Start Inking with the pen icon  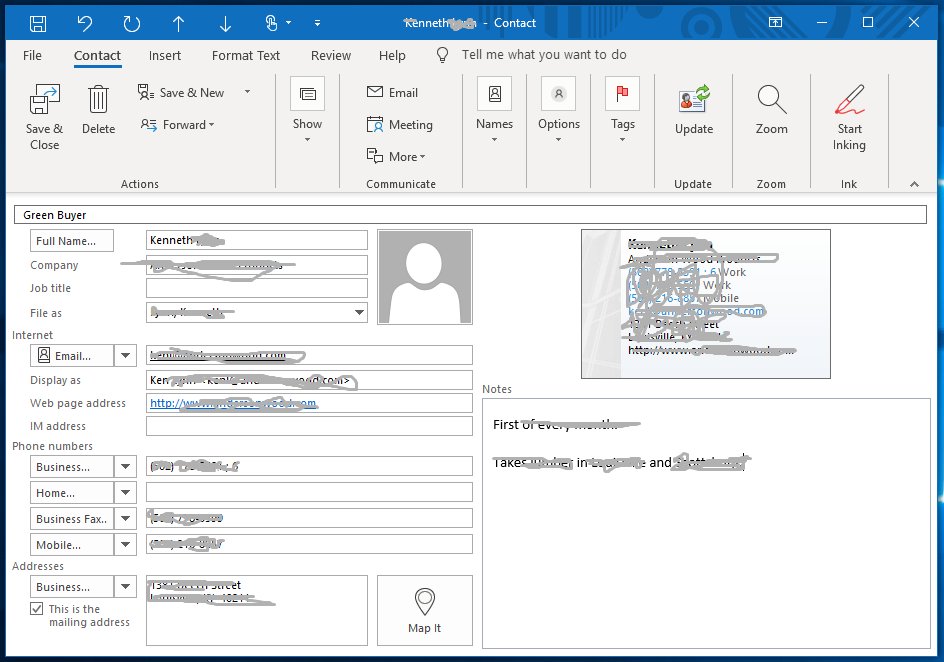click(x=849, y=99)
